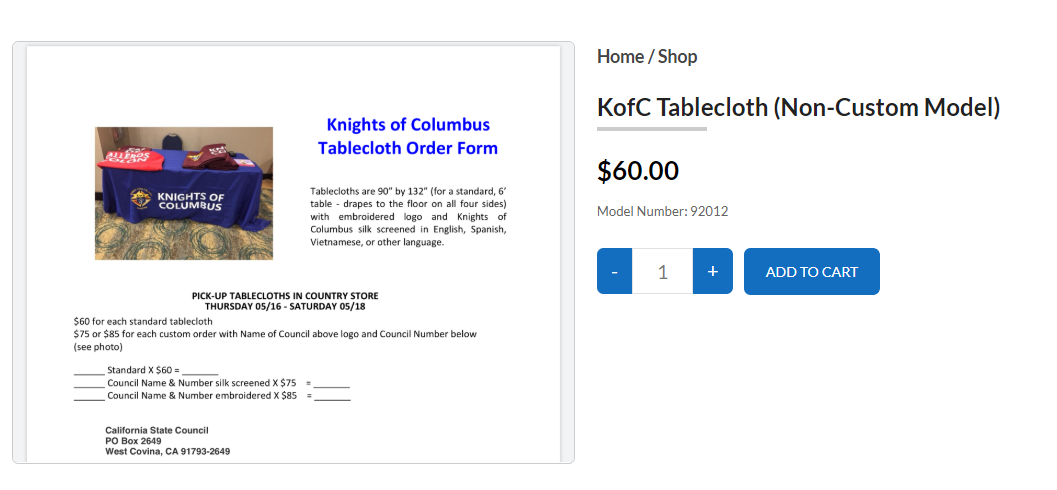
Task: Click the Thursday 05/16 - Saturday 05/18 date line
Action: point(285,306)
